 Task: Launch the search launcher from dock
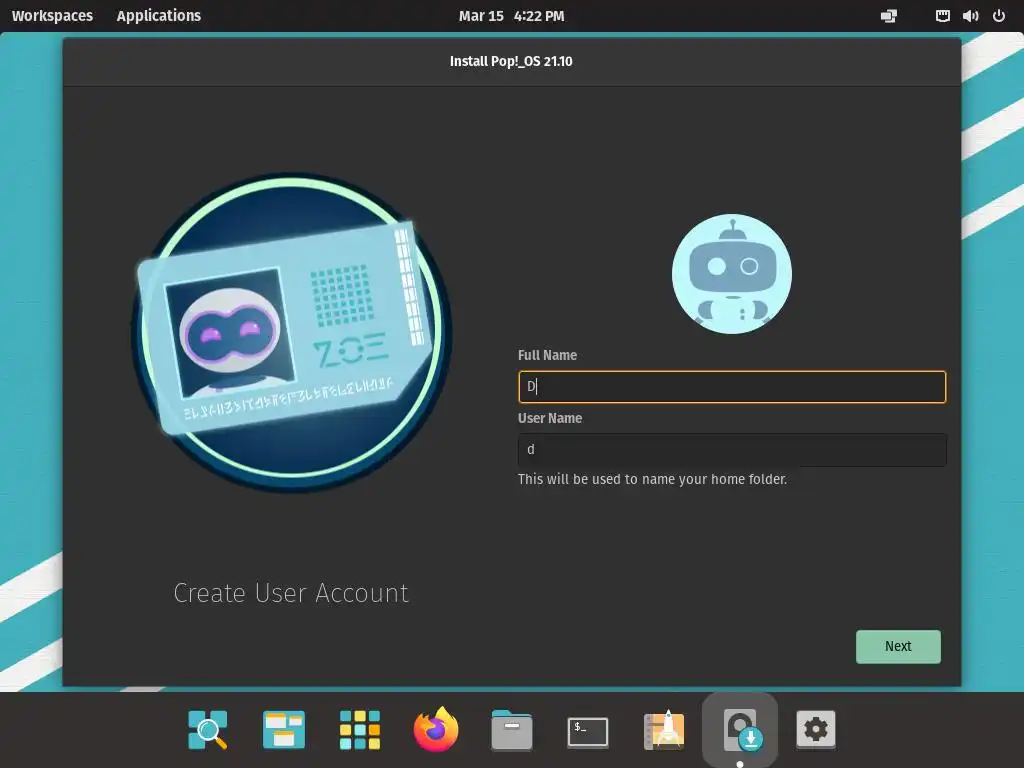(x=208, y=729)
